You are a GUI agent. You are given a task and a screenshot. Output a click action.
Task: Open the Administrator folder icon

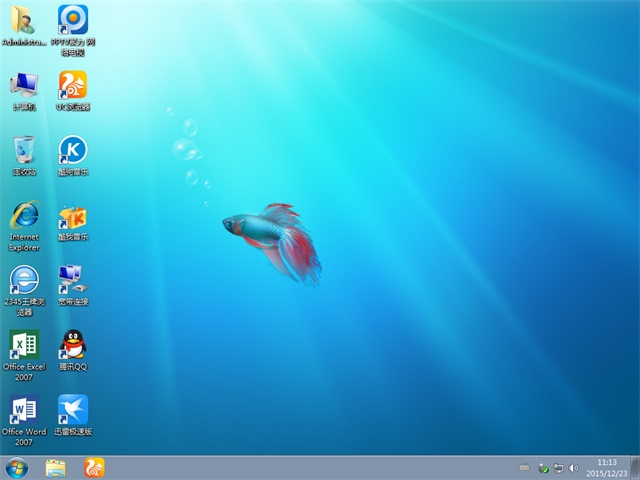(x=24, y=20)
